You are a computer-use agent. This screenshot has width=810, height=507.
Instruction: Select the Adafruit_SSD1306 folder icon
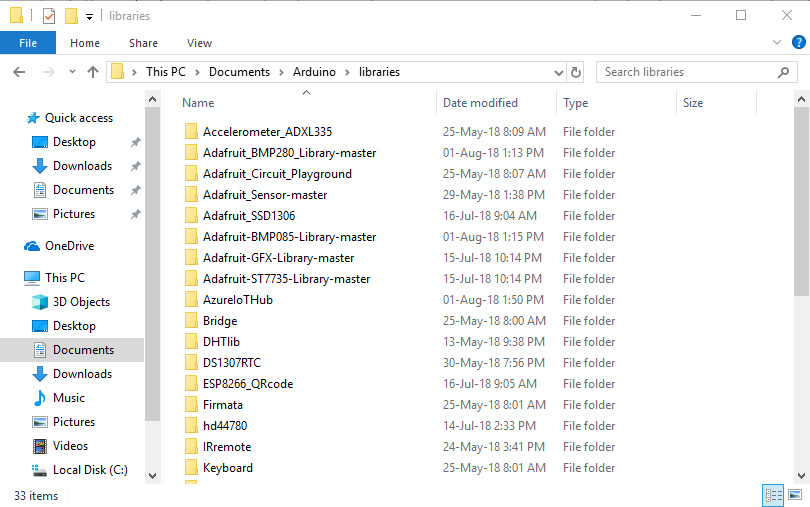pyautogui.click(x=191, y=216)
